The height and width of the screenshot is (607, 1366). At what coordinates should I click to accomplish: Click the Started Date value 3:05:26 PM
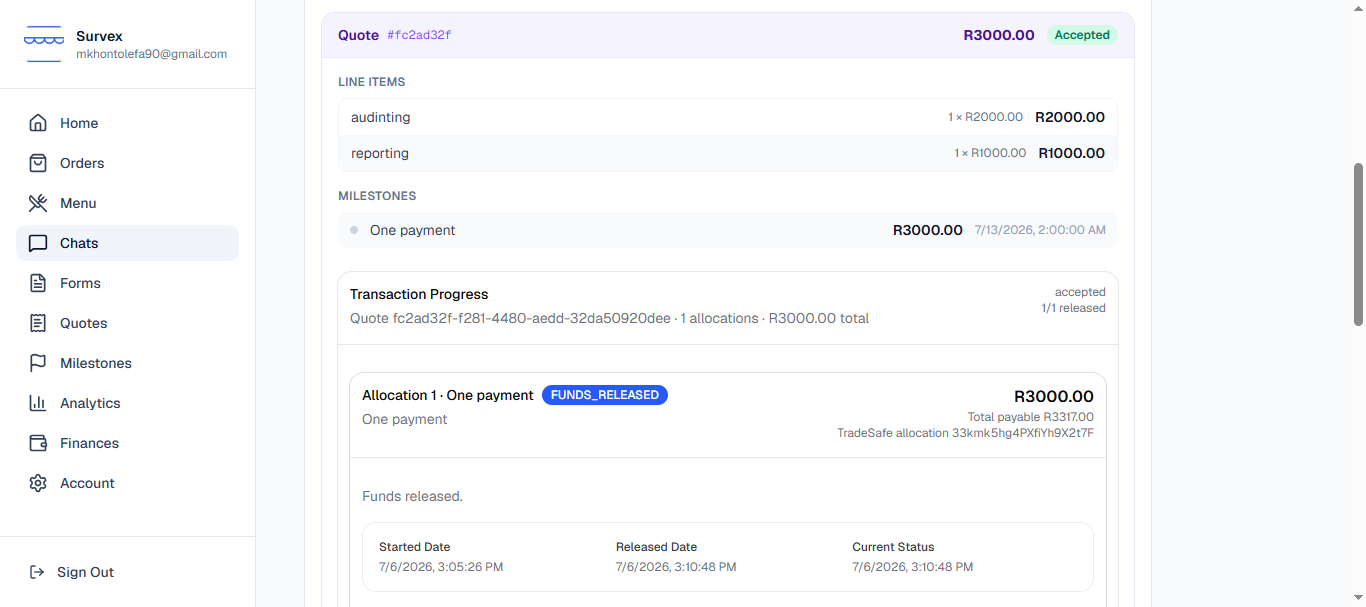441,567
